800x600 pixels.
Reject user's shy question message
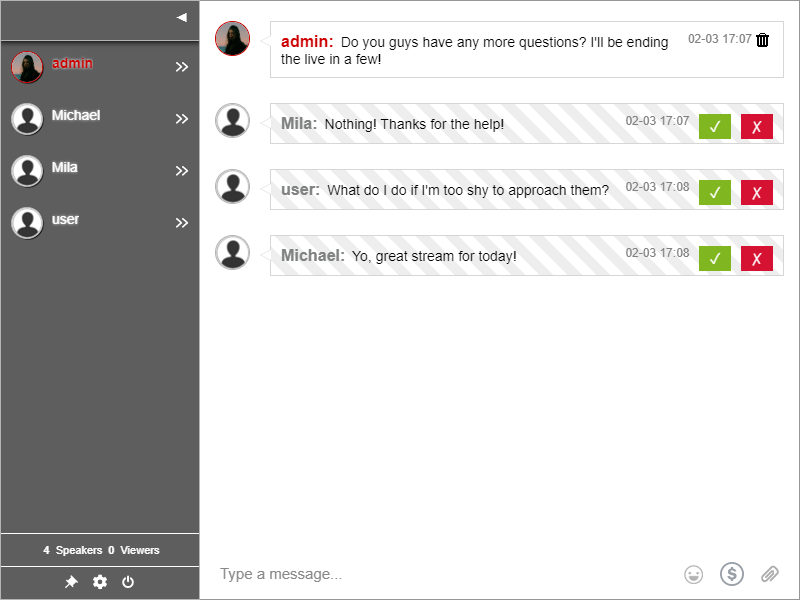(757, 192)
